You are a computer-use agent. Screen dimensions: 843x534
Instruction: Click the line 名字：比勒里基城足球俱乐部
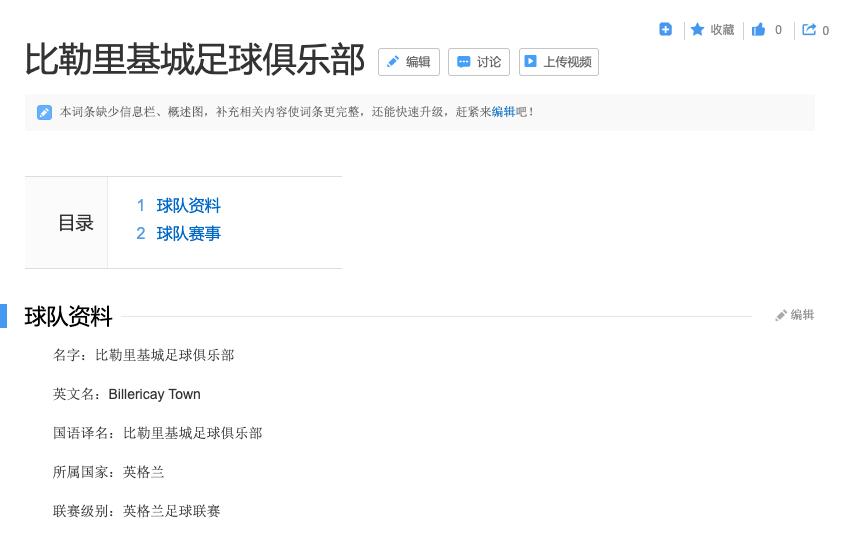point(144,355)
